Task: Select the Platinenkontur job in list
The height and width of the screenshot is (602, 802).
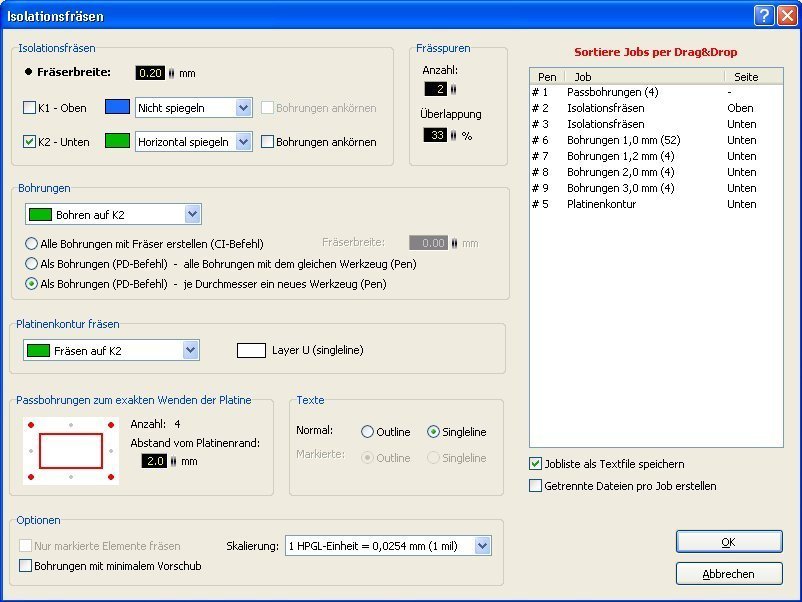Action: pos(600,204)
